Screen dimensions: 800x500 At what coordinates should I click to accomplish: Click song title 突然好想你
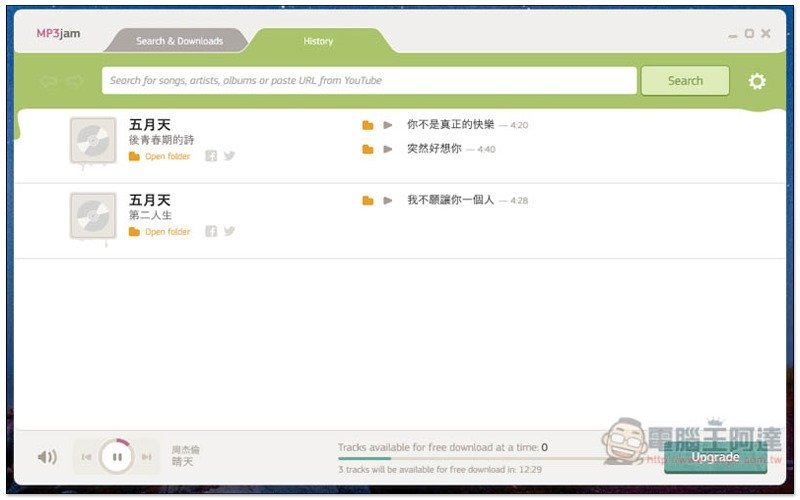click(434, 148)
